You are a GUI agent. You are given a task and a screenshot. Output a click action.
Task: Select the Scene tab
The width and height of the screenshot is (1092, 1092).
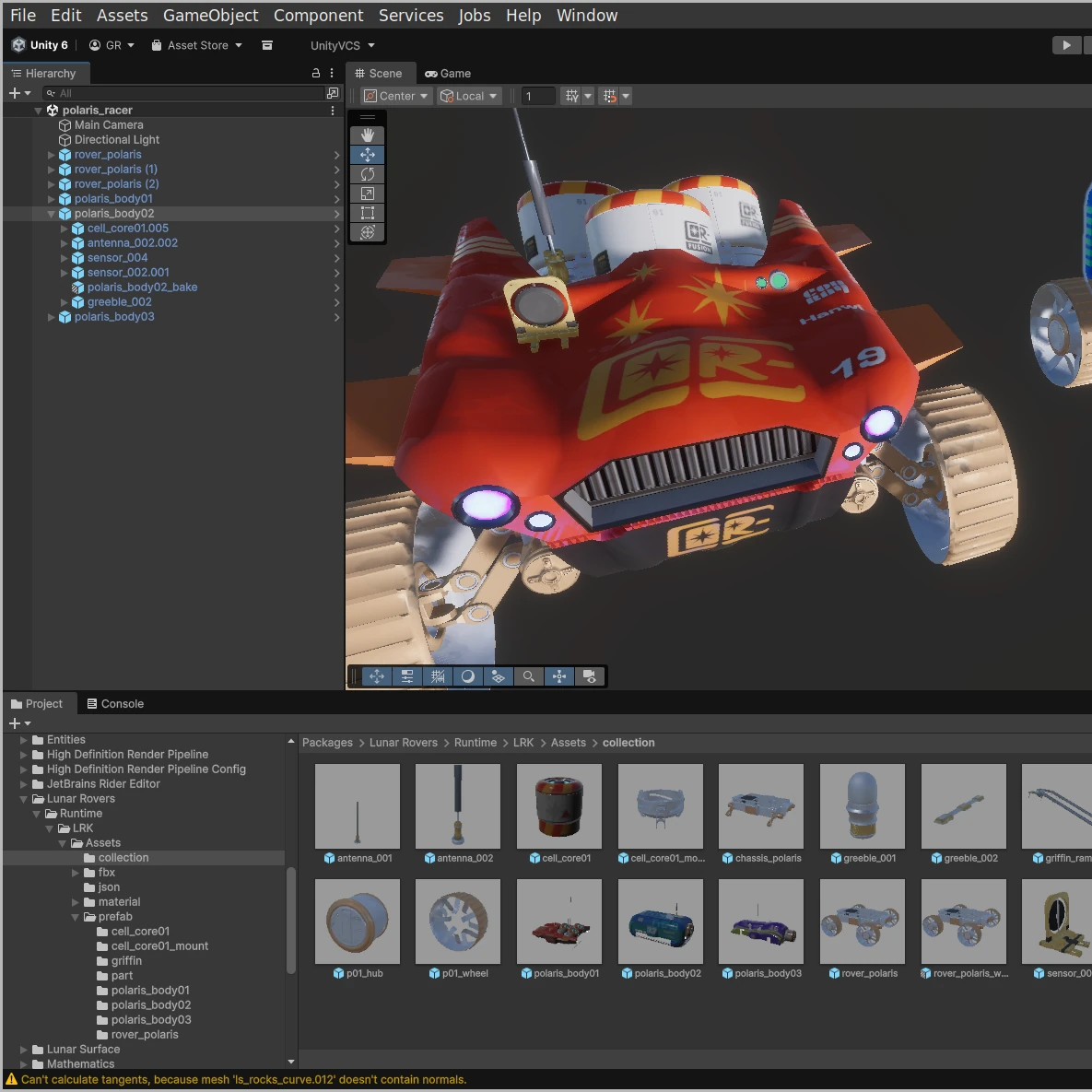point(379,73)
